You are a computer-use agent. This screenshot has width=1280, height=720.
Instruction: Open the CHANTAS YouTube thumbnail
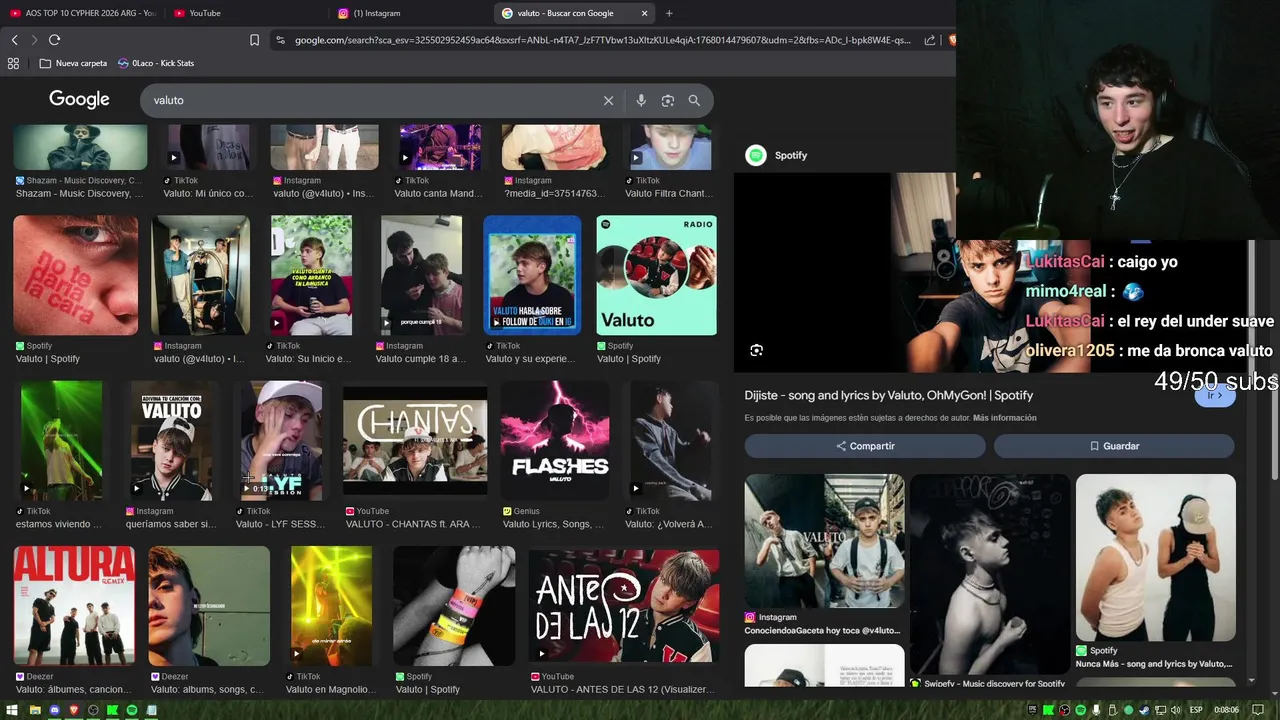[415, 440]
